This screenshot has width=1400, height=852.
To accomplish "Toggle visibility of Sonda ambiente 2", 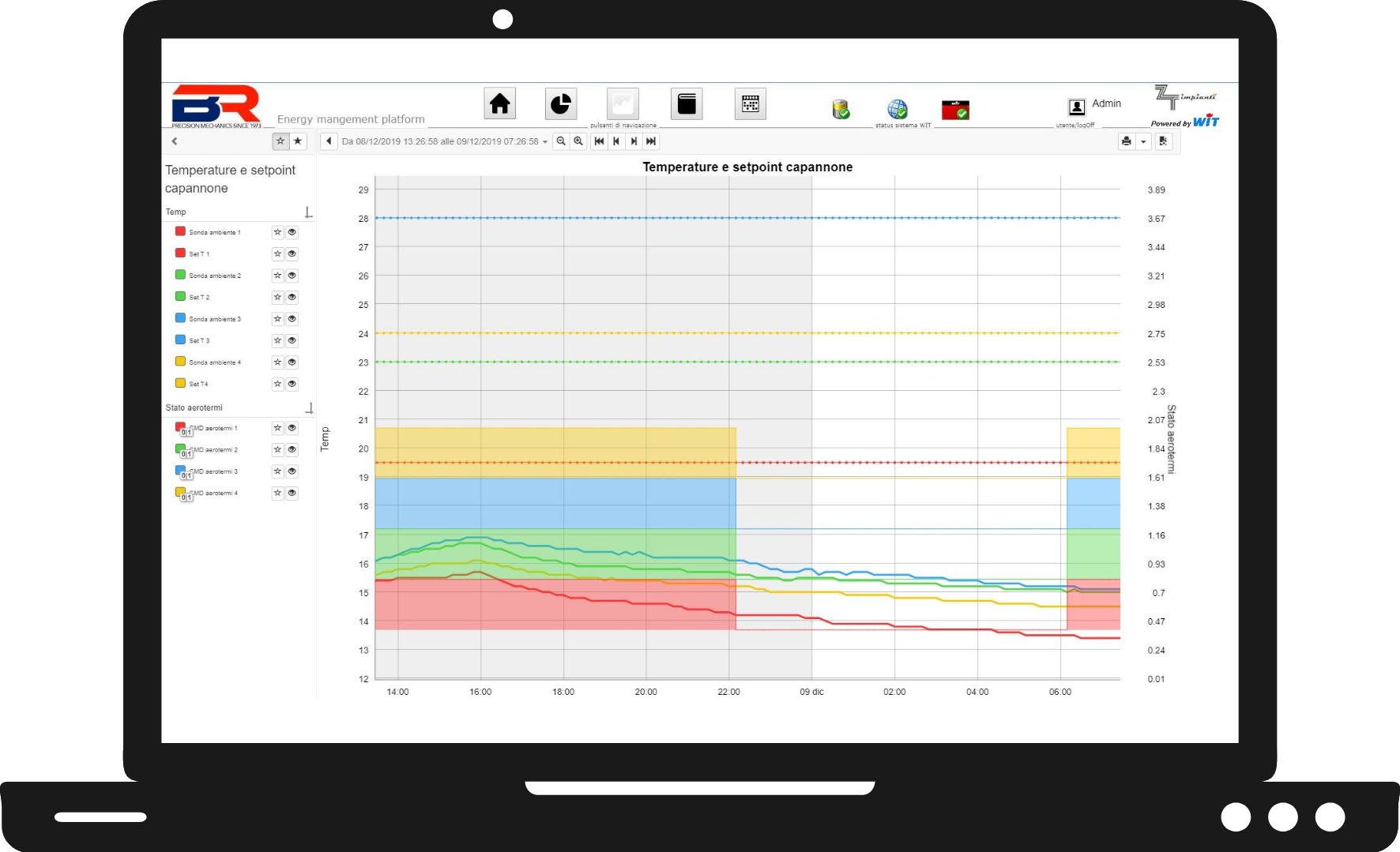I will pyautogui.click(x=292, y=276).
